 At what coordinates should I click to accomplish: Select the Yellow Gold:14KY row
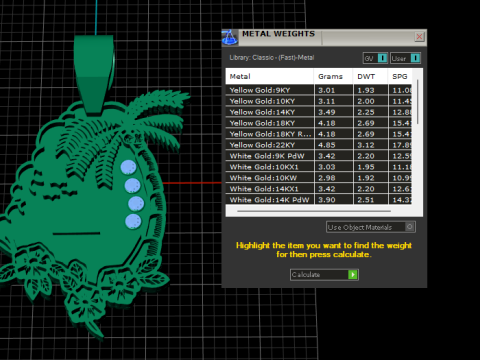[319, 112]
